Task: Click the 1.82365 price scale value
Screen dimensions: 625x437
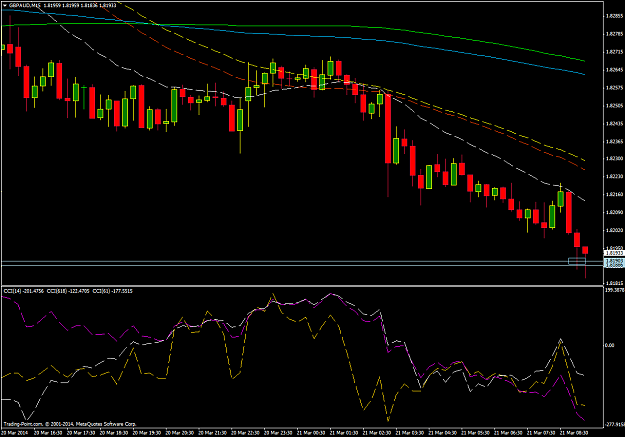Action: coord(614,142)
